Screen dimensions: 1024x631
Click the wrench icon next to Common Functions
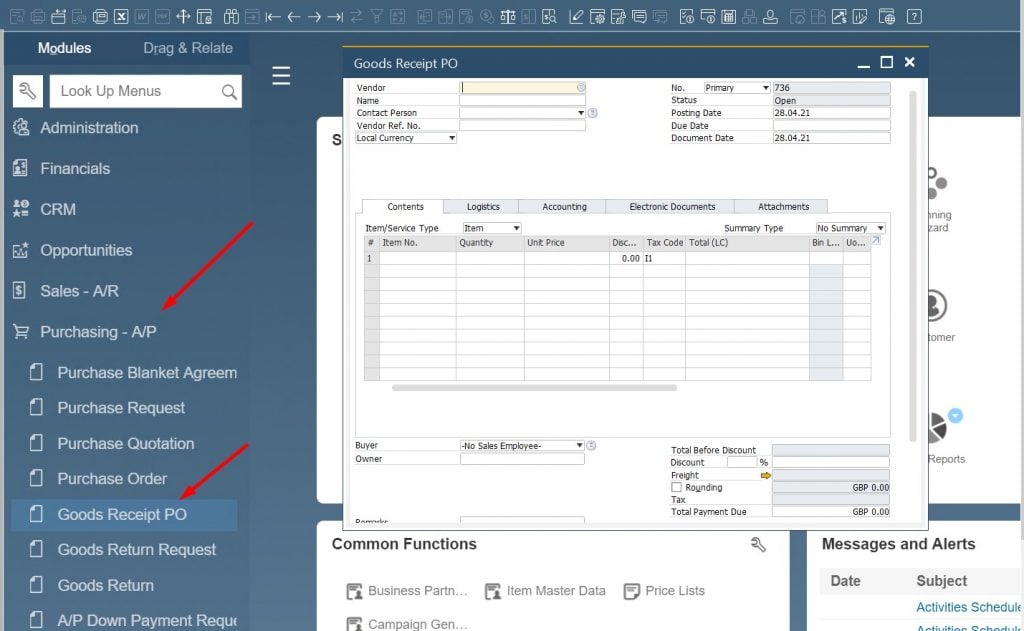pos(758,546)
